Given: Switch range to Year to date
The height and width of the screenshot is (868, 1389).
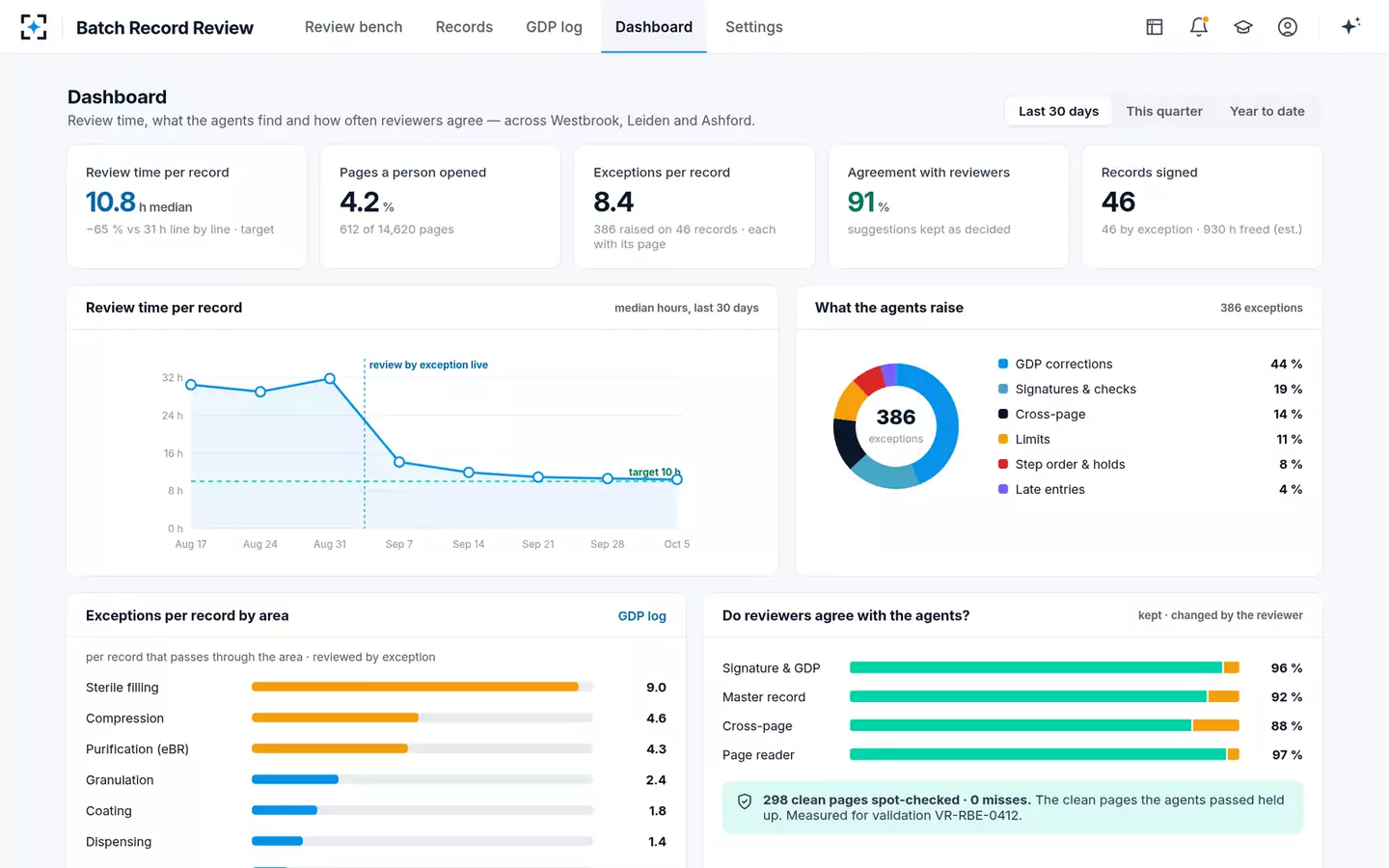Looking at the screenshot, I should click(1266, 111).
